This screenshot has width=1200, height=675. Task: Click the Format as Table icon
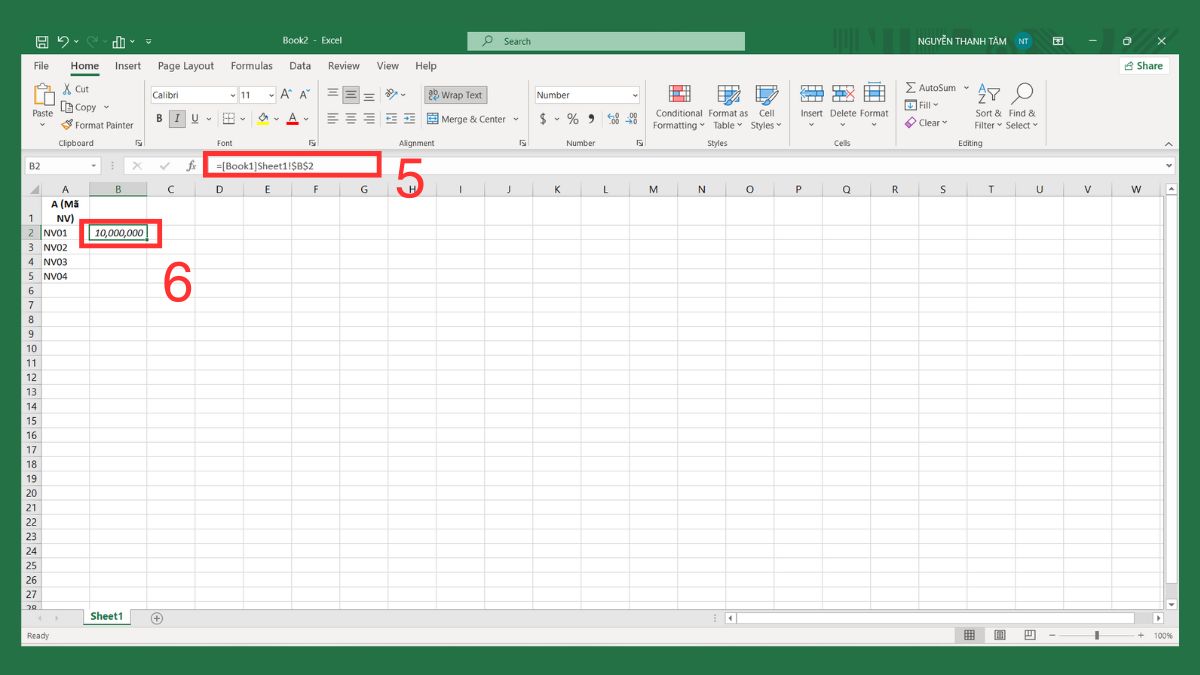[x=729, y=94]
